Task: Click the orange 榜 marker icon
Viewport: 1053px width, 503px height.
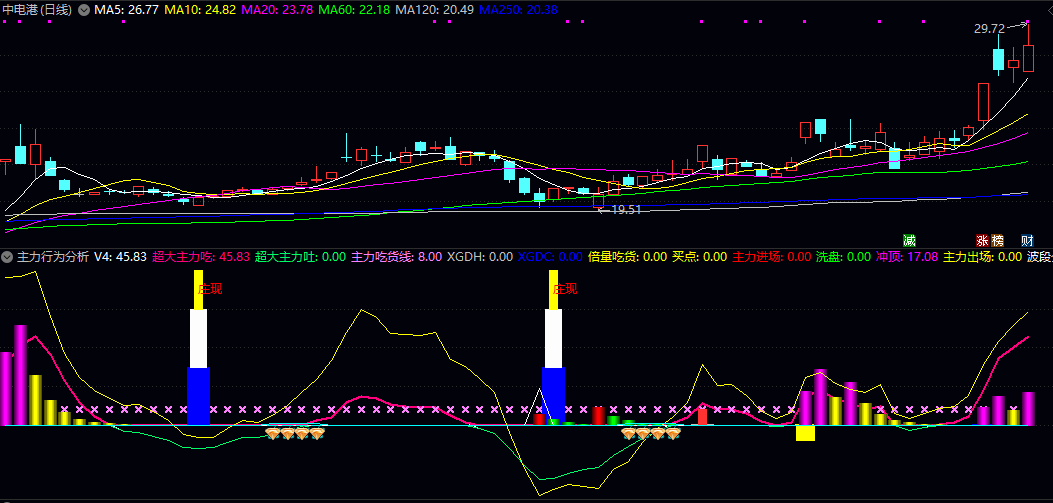Action: click(997, 240)
